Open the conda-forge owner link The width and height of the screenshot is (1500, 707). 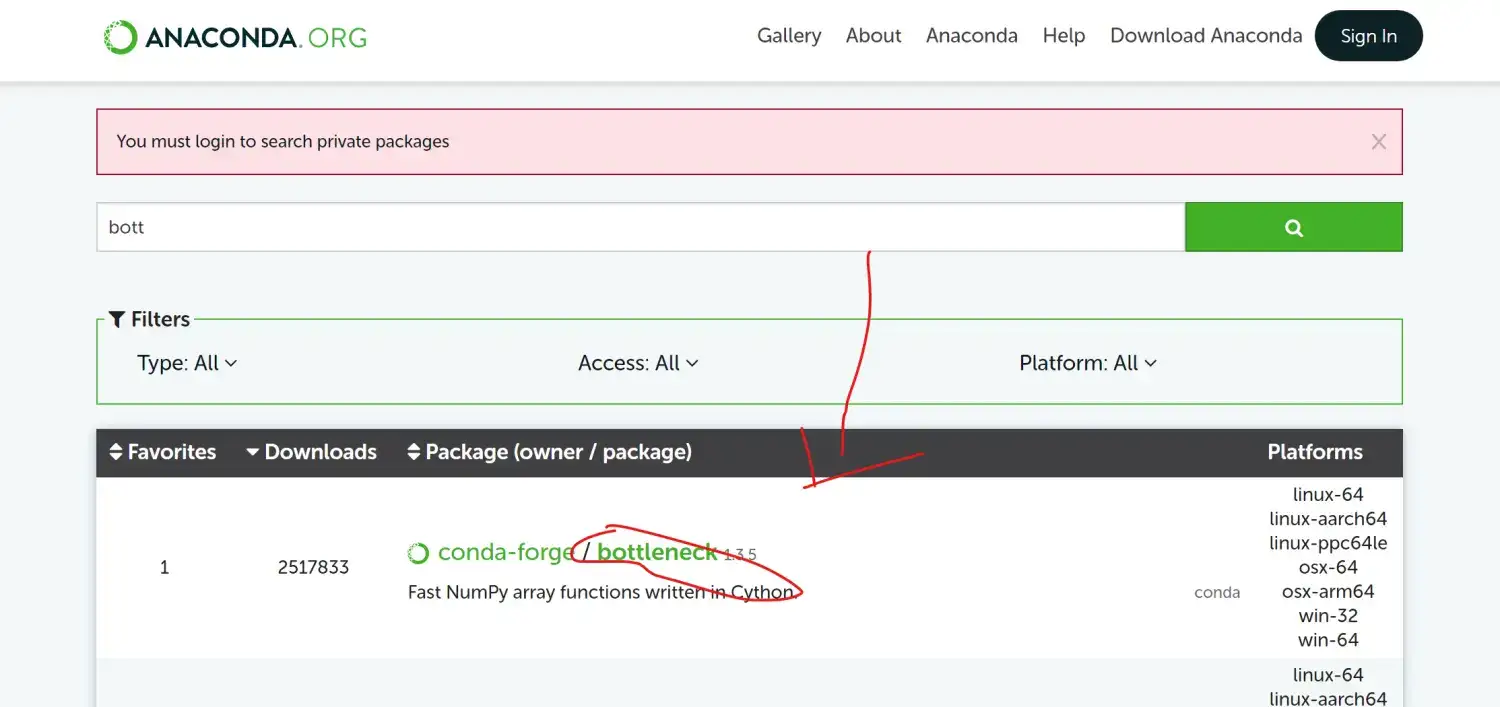505,552
